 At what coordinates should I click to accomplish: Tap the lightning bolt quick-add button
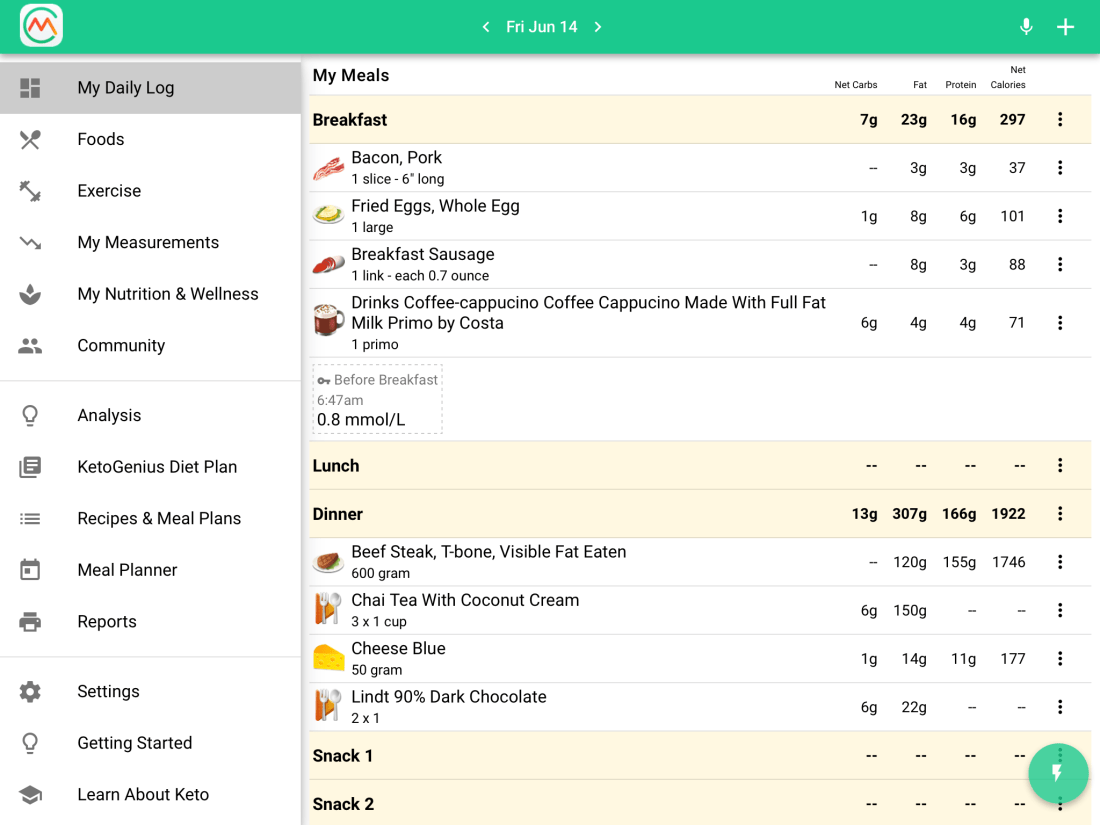[x=1058, y=773]
